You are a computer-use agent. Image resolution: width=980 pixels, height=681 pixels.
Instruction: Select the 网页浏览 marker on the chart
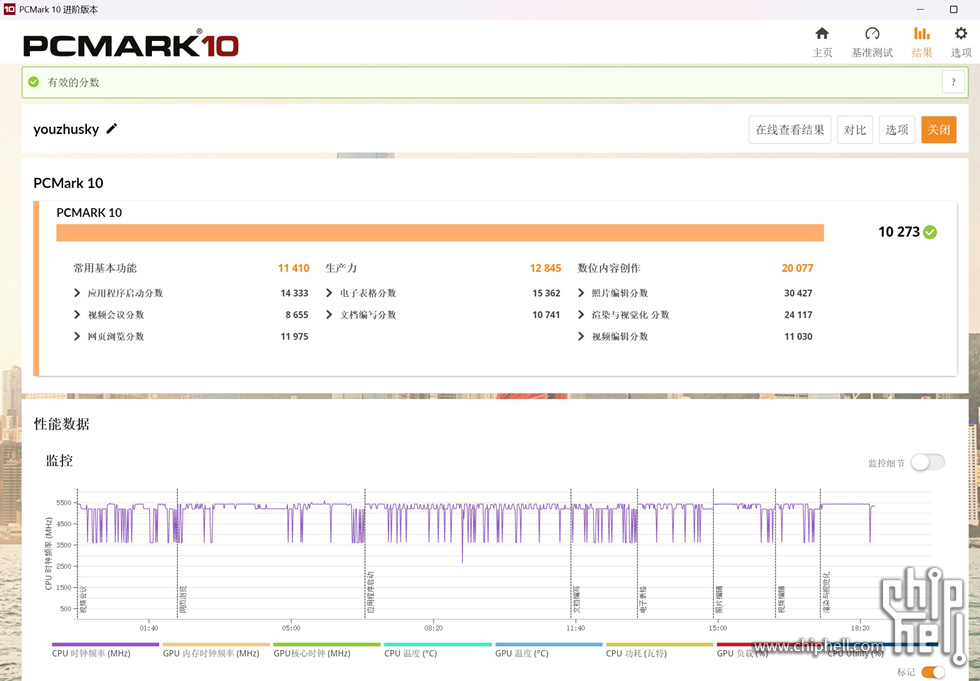(x=183, y=599)
